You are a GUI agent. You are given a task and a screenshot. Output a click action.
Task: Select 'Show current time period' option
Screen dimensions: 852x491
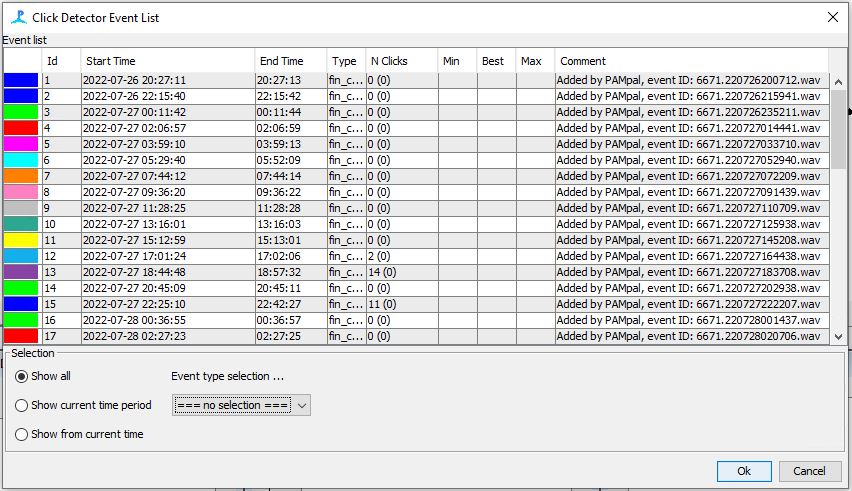click(21, 405)
